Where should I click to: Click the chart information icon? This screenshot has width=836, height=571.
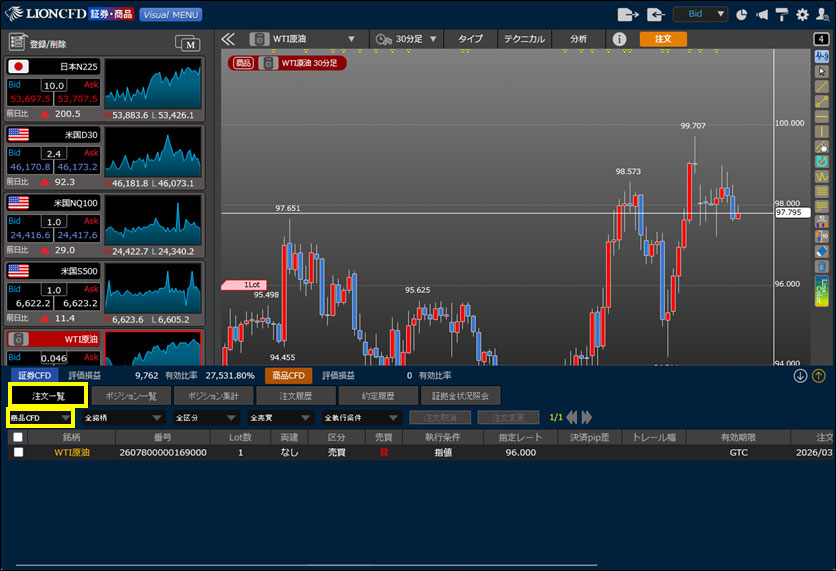tap(619, 39)
